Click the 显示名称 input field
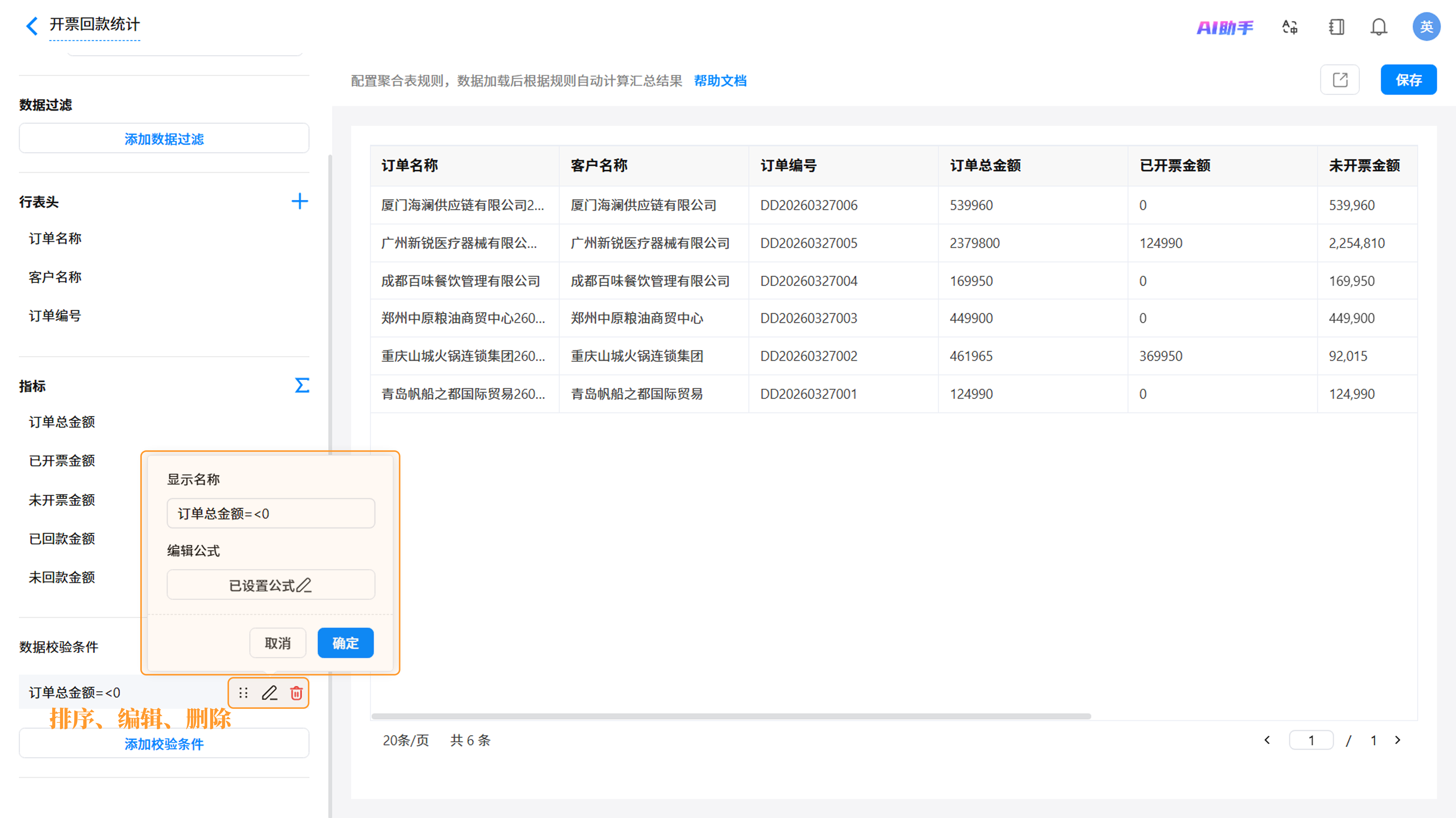The image size is (1456, 818). pyautogui.click(x=271, y=513)
